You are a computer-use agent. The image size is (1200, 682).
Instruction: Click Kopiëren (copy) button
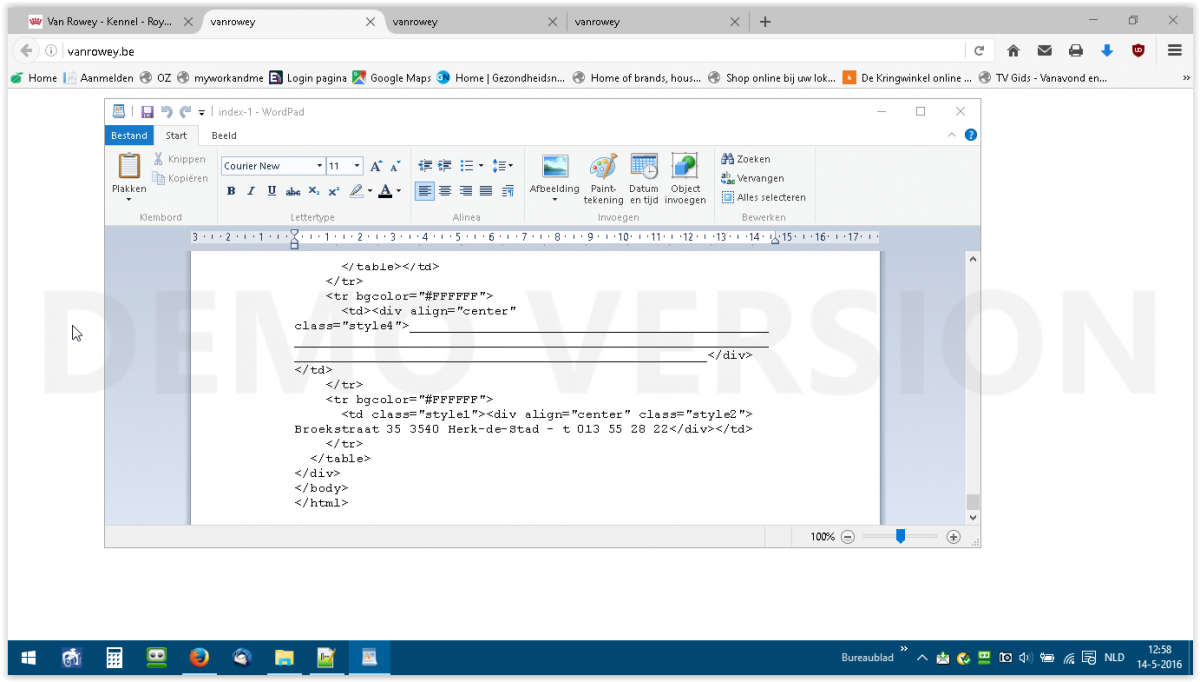pos(180,178)
